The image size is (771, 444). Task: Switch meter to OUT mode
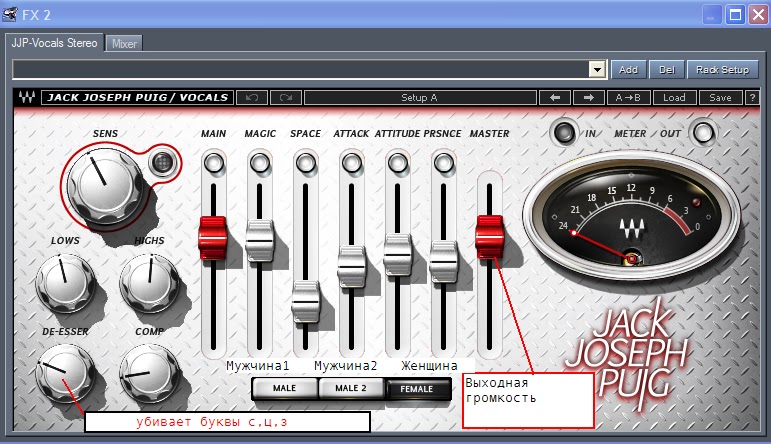(x=703, y=133)
